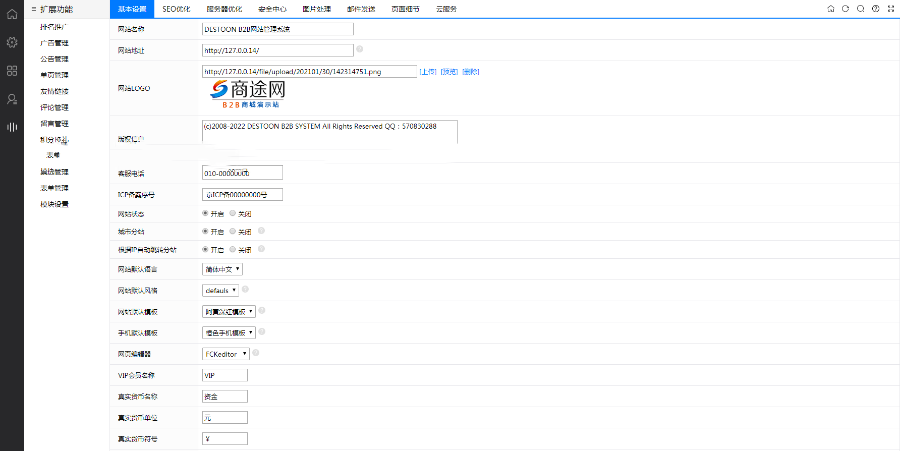Open the 网站默认风格 dropdown showing default
This screenshot has width=900, height=451.
pyautogui.click(x=220, y=290)
